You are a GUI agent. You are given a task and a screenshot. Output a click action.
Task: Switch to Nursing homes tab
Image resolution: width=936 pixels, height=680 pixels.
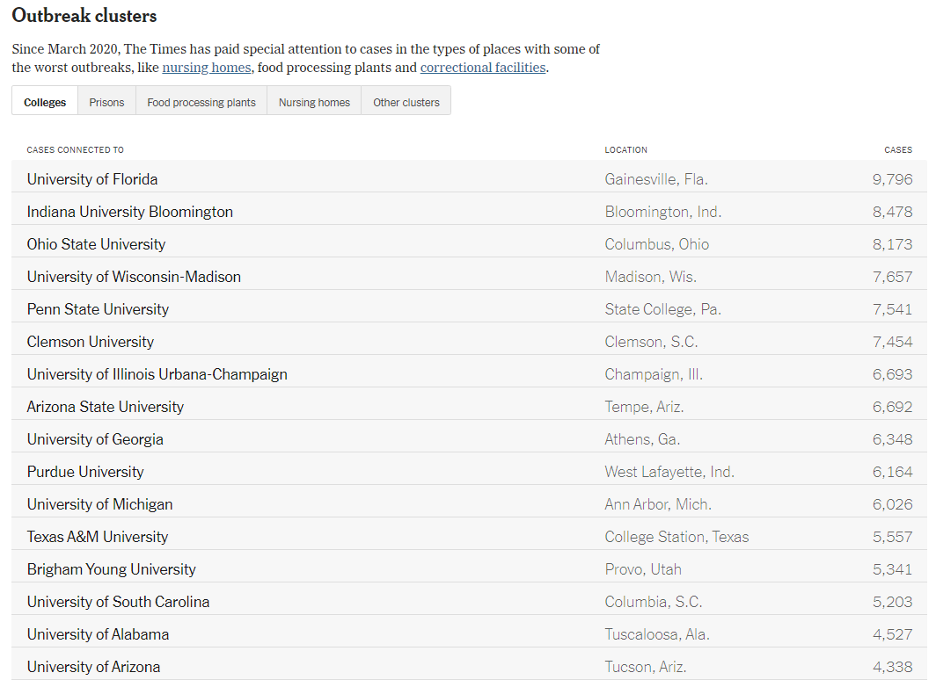(x=314, y=102)
